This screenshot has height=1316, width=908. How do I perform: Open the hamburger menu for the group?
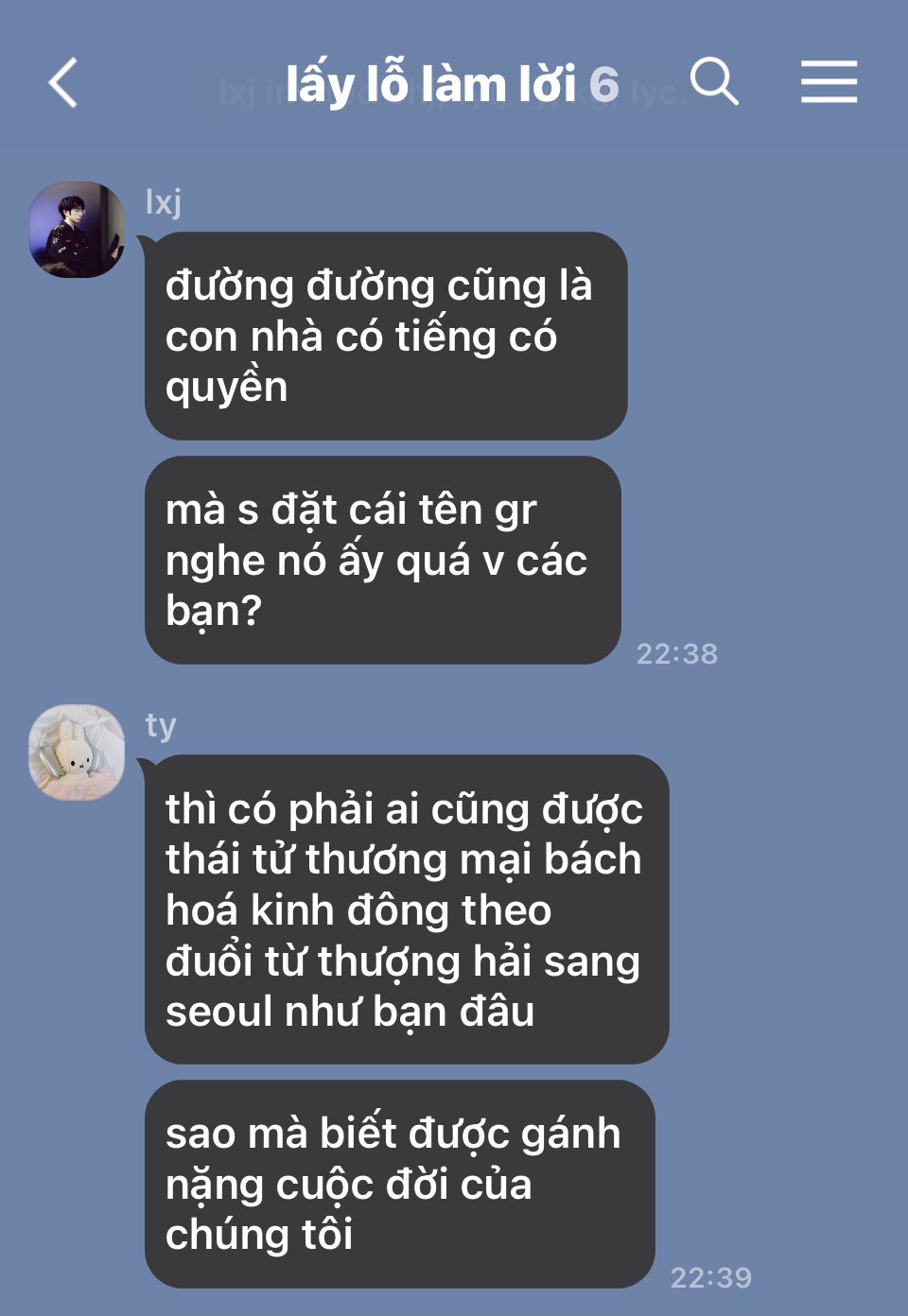click(x=829, y=81)
